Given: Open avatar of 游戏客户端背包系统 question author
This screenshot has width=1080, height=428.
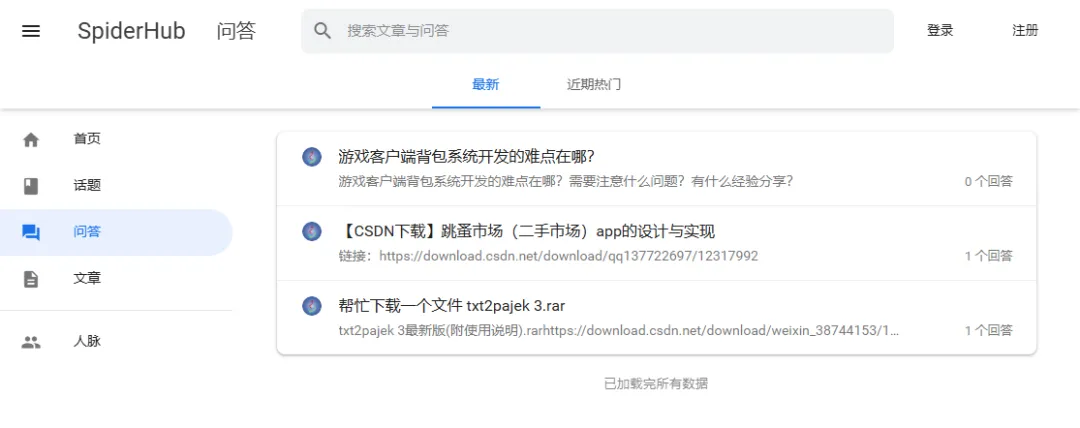Looking at the screenshot, I should pyautogui.click(x=312, y=157).
